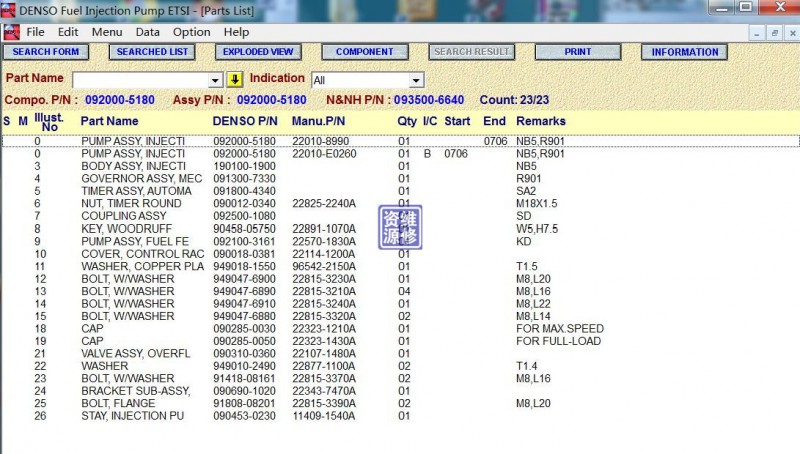
Task: Select BRACKET SUB-ASSY row
Action: (x=401, y=391)
